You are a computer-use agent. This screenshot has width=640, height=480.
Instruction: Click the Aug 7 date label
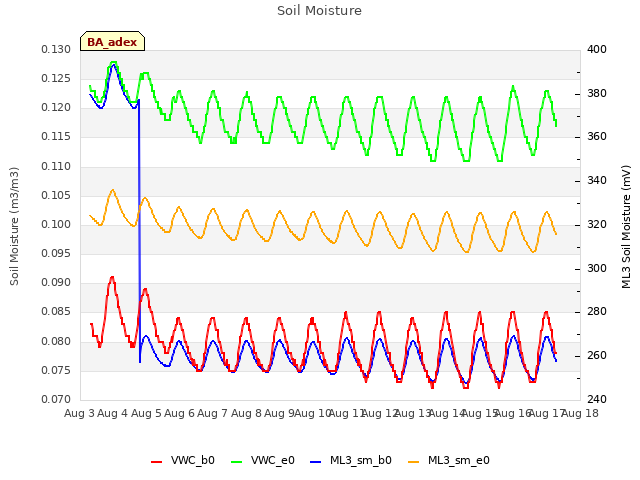(x=212, y=413)
